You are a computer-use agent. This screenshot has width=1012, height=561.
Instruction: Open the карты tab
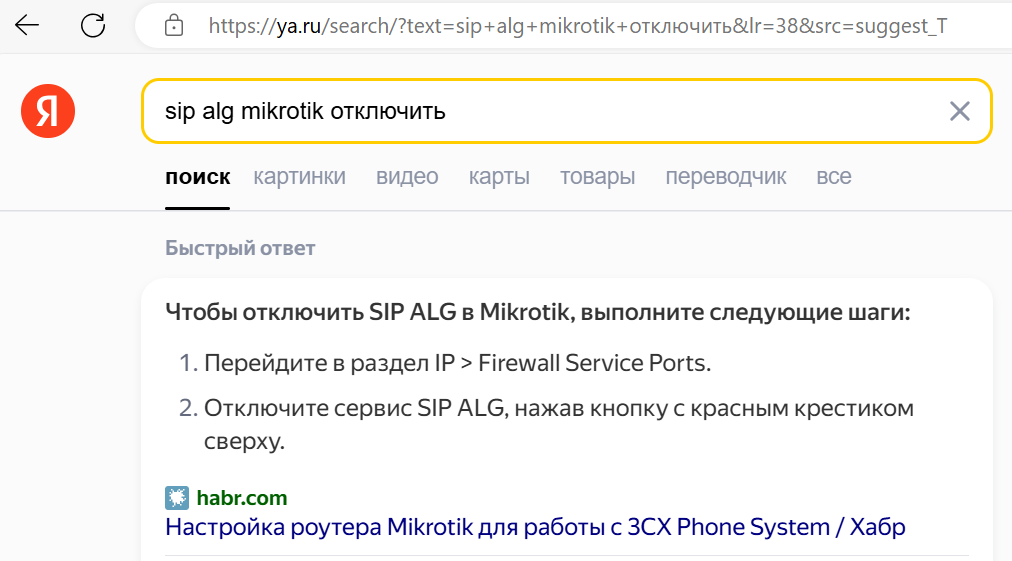[499, 177]
